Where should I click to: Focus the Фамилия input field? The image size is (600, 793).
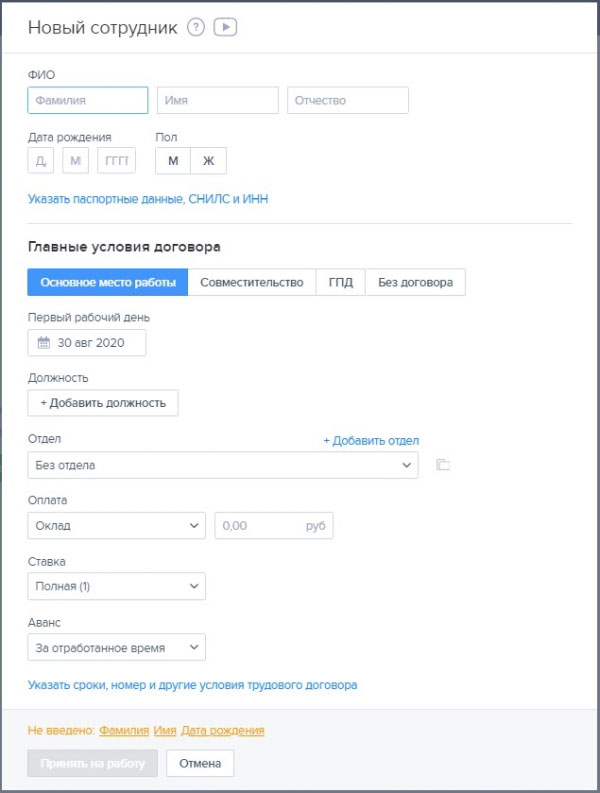[x=88, y=101]
